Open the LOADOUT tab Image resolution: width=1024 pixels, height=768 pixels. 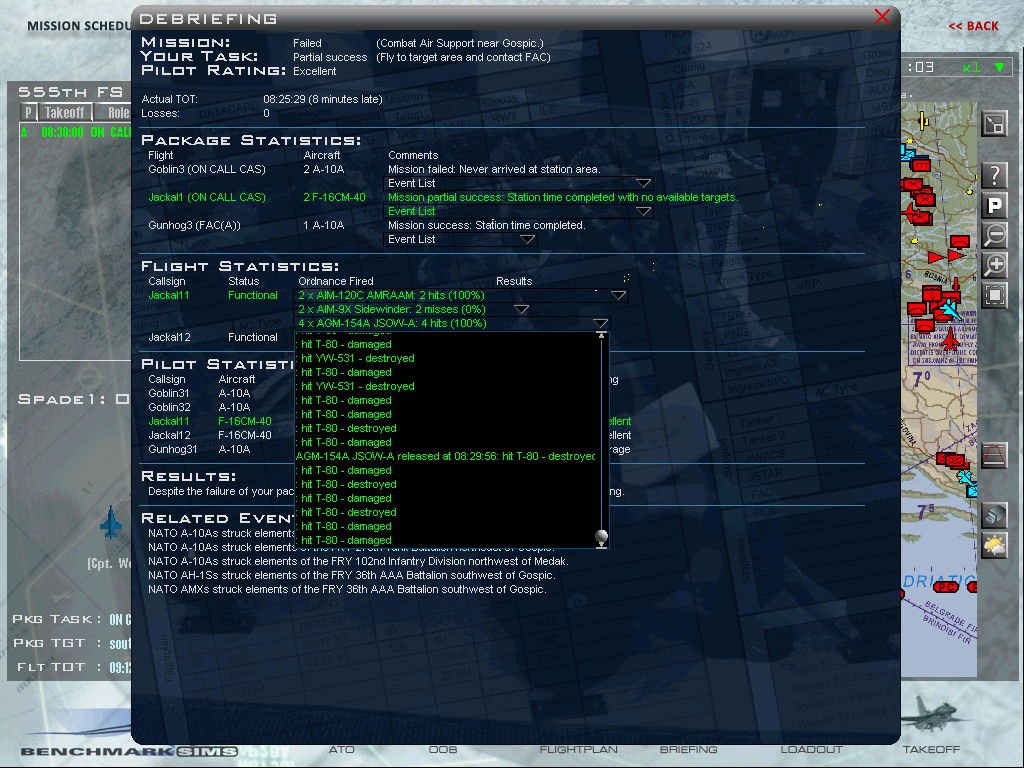pyautogui.click(x=812, y=750)
